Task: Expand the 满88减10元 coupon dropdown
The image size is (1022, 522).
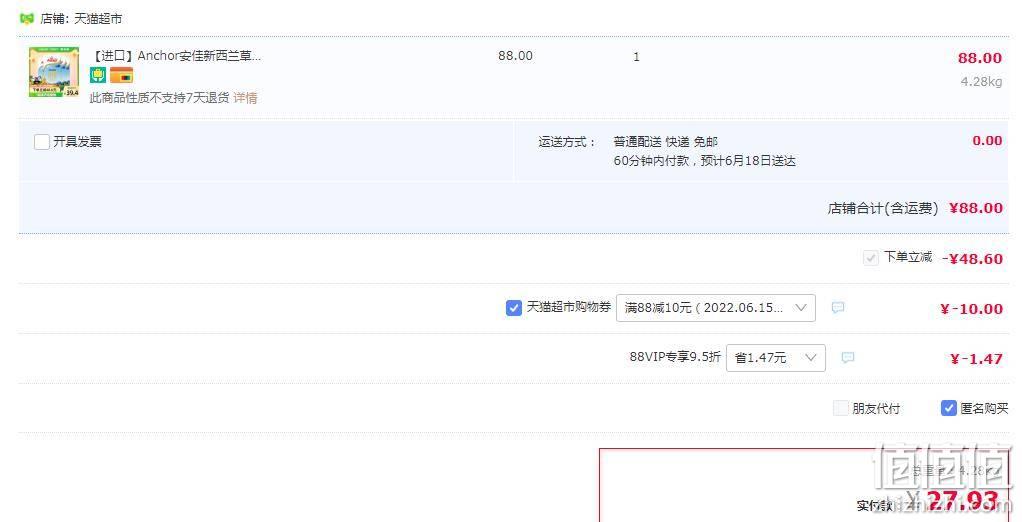Action: coord(716,308)
